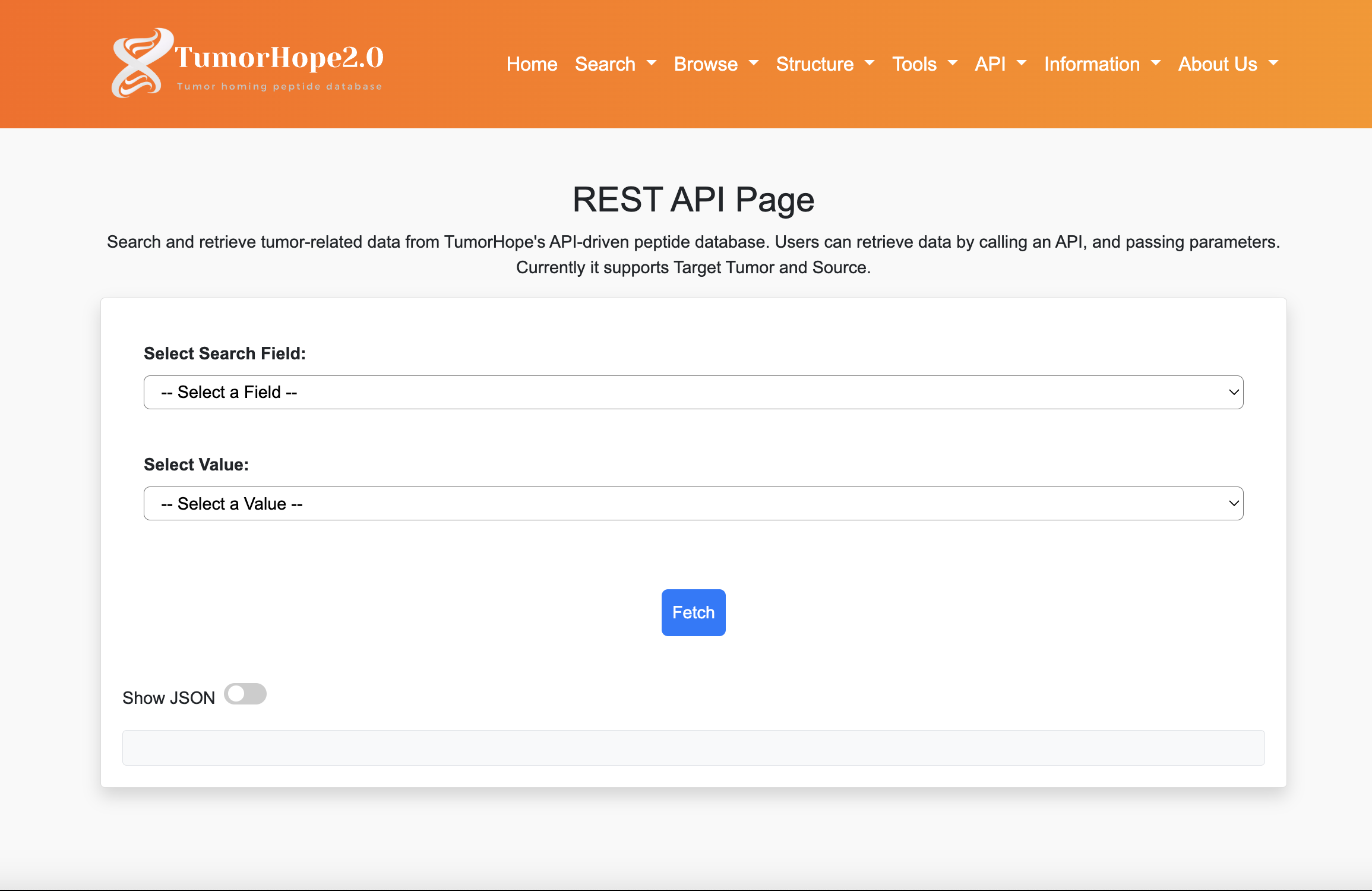
Task: Open the Select a Field combo box
Action: [693, 392]
